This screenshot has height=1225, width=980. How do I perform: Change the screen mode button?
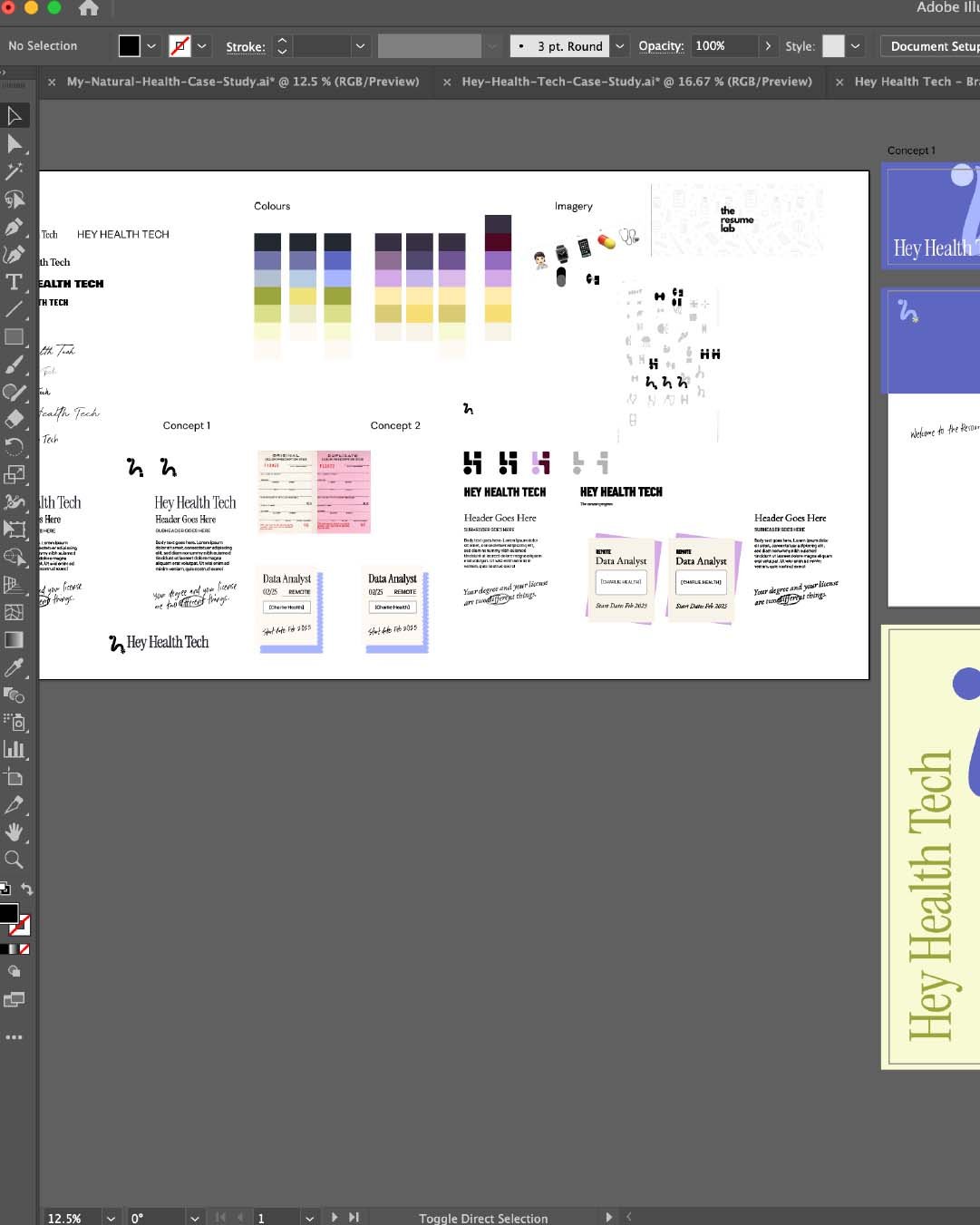click(x=15, y=999)
